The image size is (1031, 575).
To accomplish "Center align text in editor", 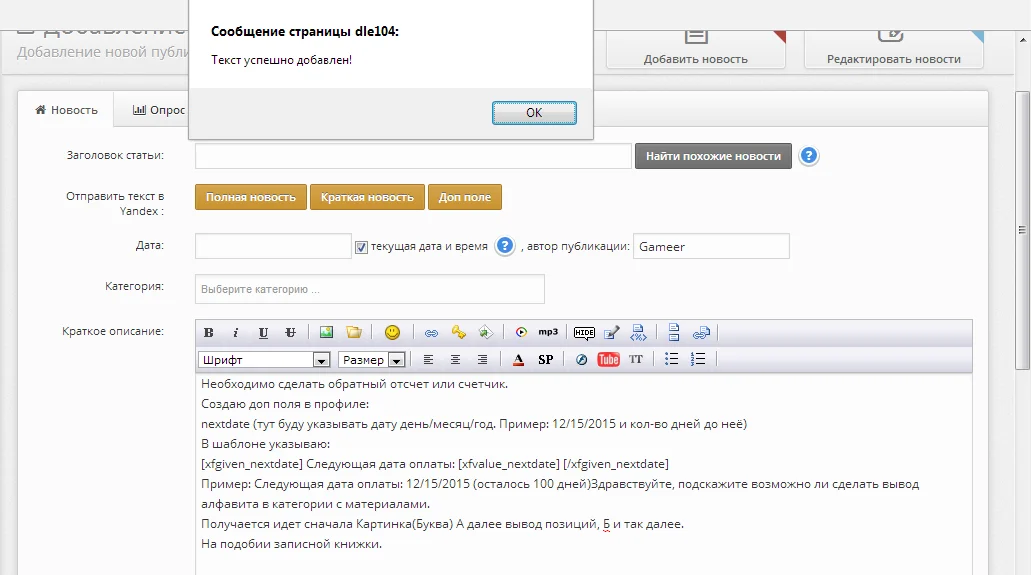I will [x=455, y=359].
